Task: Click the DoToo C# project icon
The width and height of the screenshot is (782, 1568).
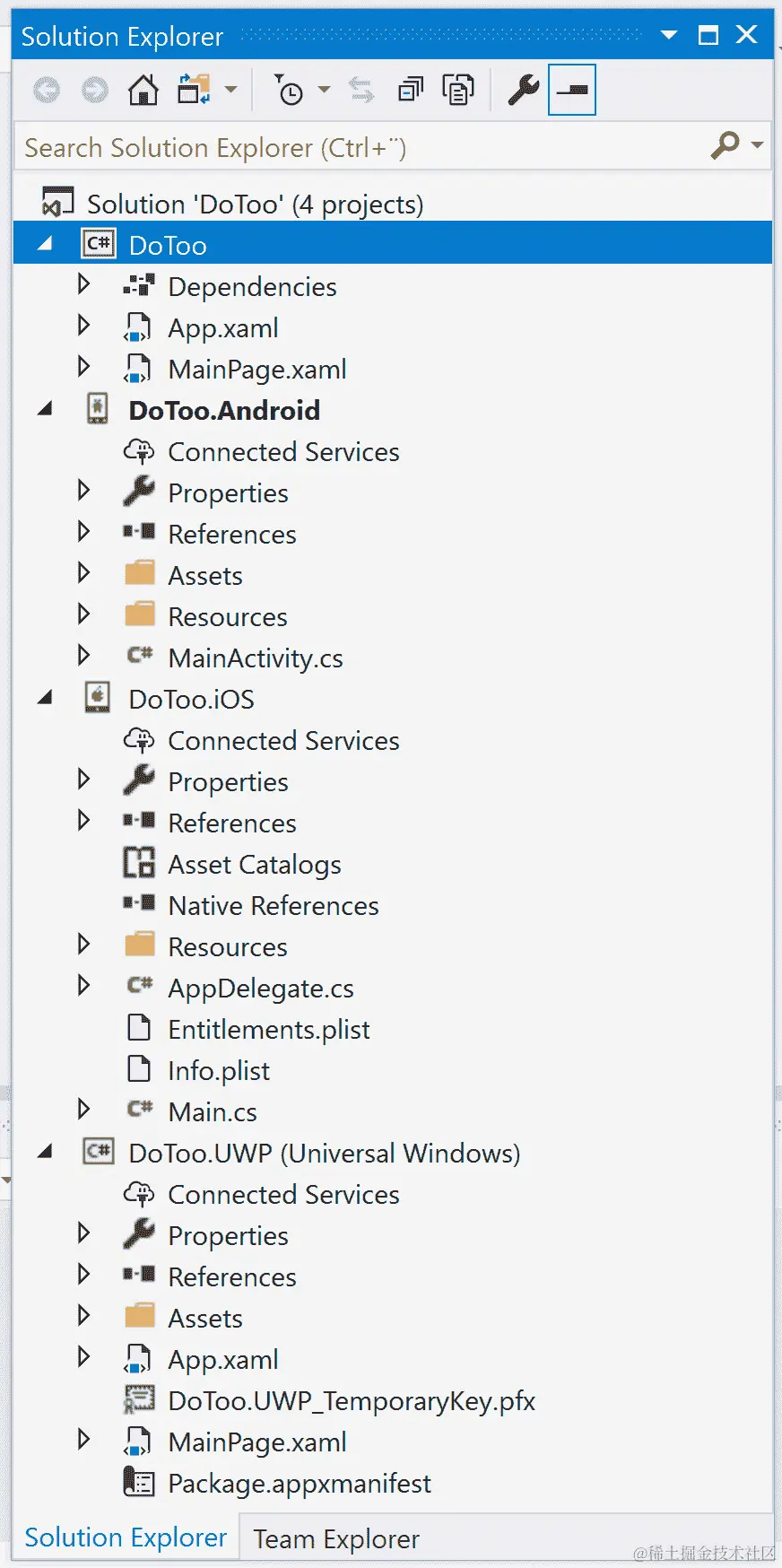Action: (99, 244)
